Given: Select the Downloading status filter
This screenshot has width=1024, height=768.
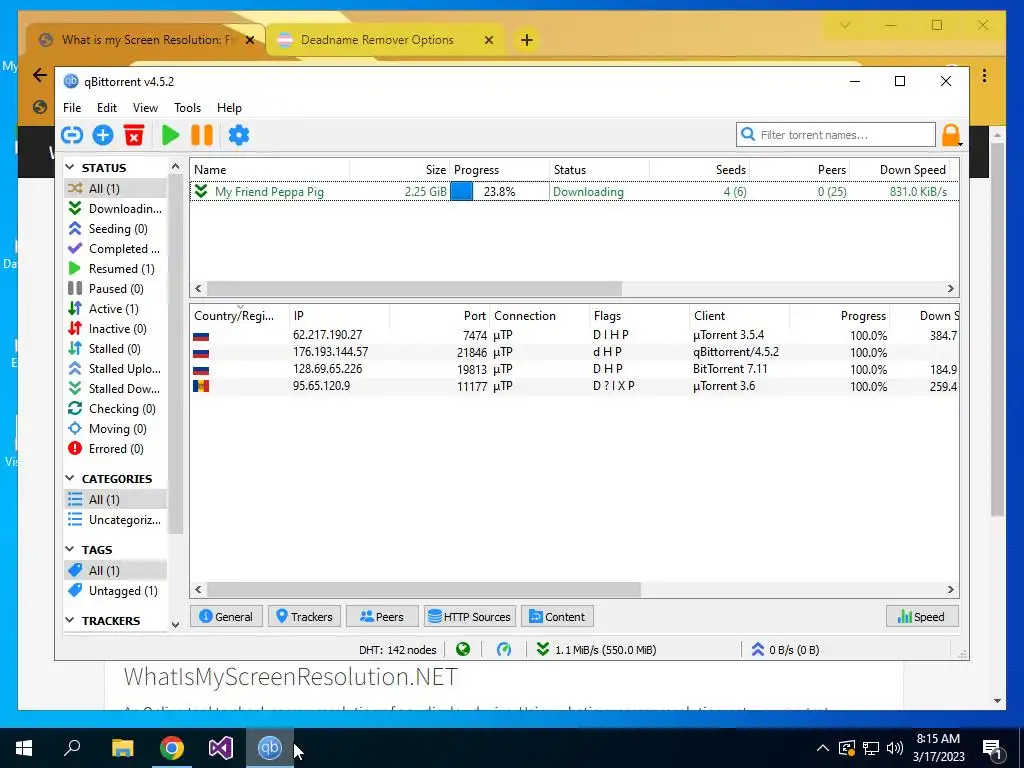Looking at the screenshot, I should (x=115, y=208).
